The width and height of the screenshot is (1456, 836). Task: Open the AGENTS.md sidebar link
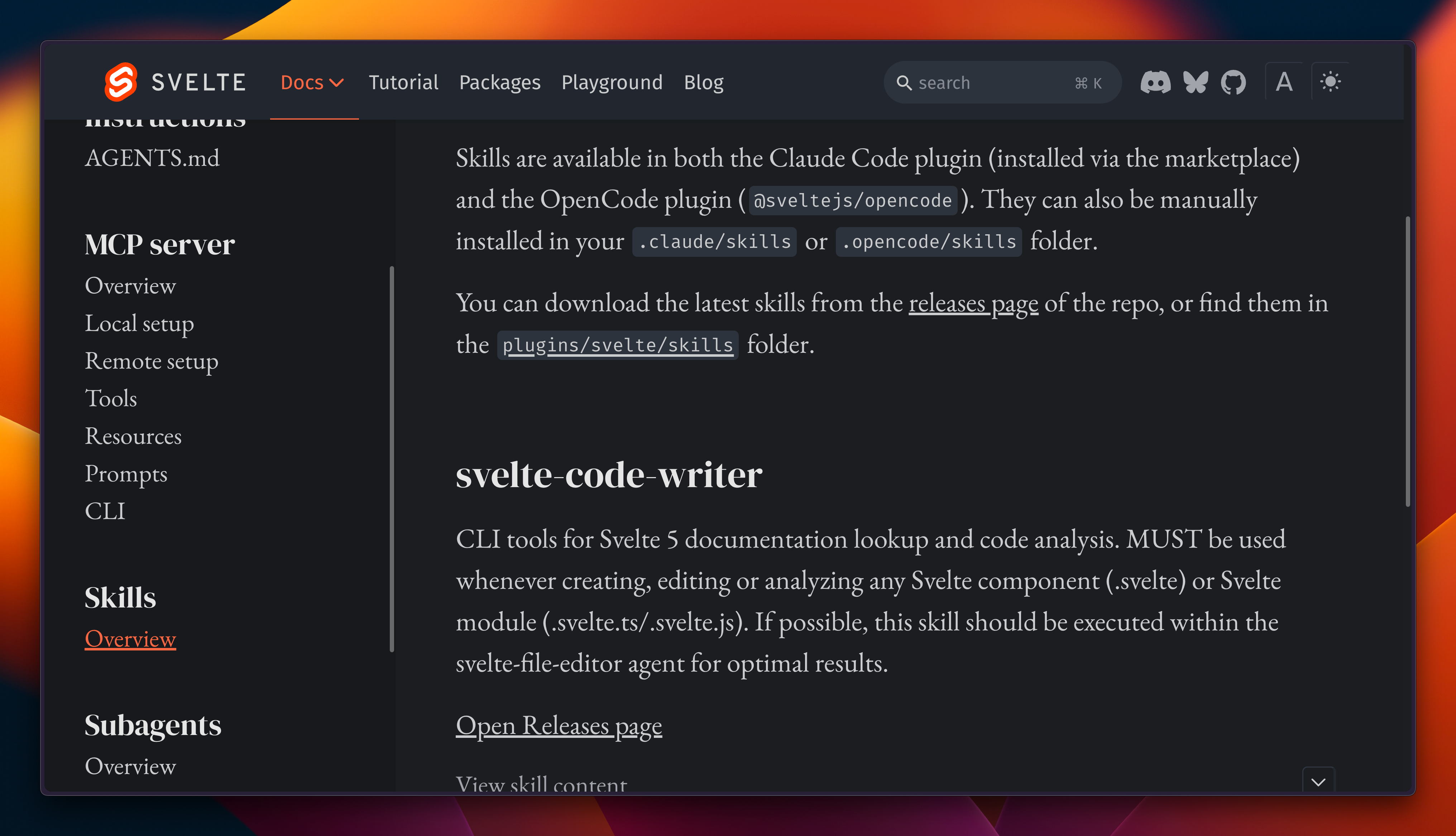pyautogui.click(x=152, y=158)
